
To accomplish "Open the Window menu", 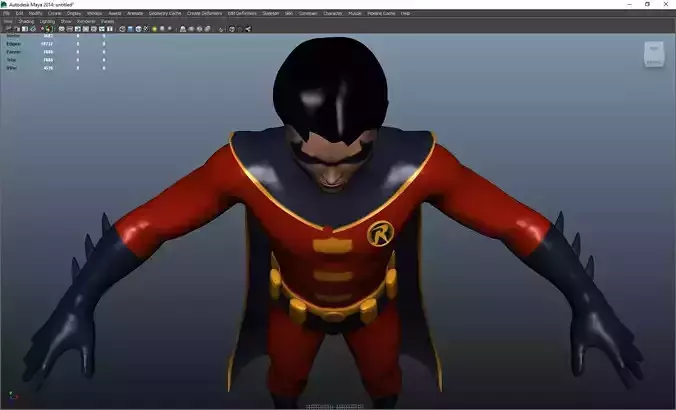I will coord(94,13).
